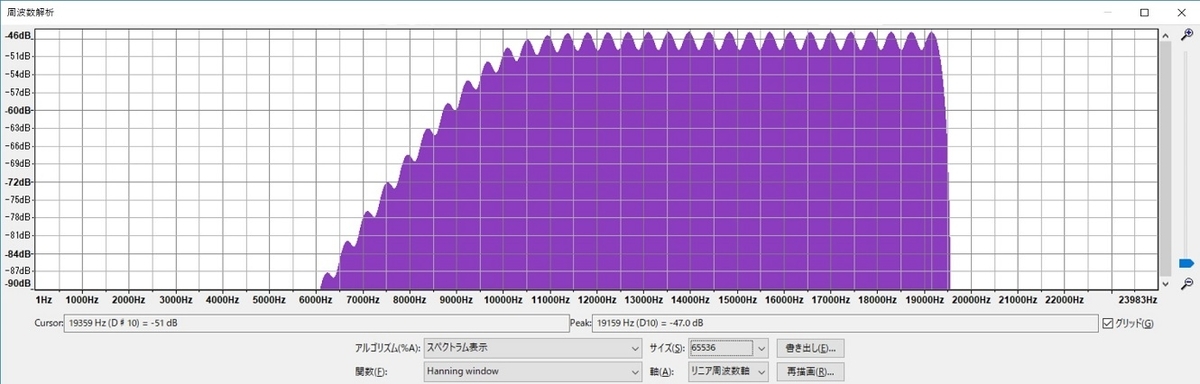Open the サイズ dropdown showing 65536
Image resolution: width=1200 pixels, height=384 pixels.
(727, 348)
